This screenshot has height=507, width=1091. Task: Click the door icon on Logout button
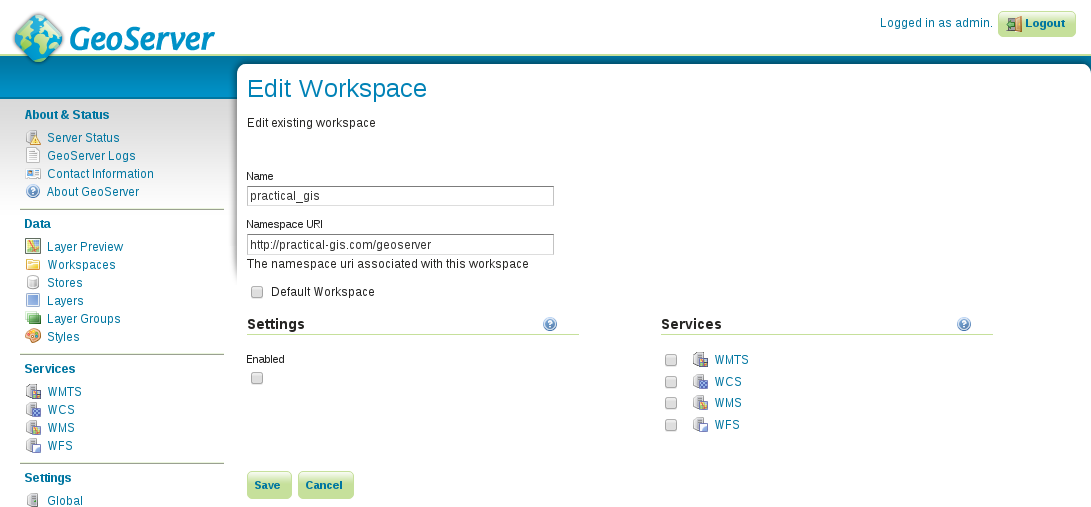click(1014, 24)
